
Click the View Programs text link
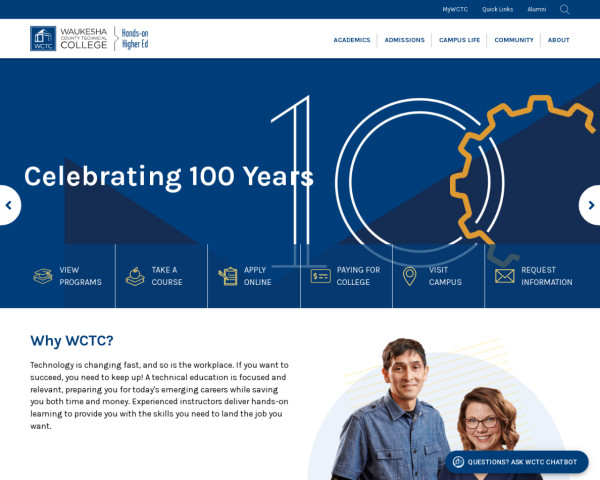coord(80,276)
